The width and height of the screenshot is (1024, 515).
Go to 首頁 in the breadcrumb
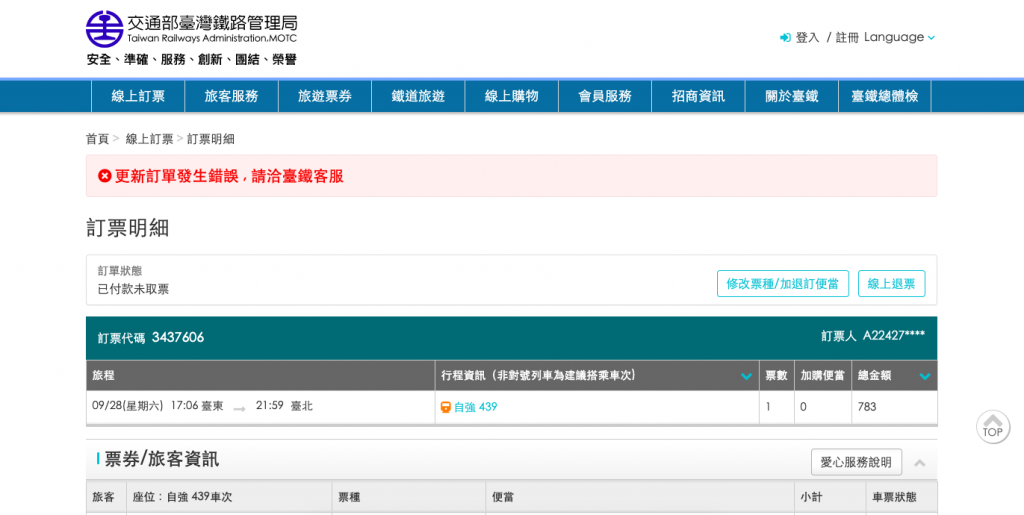point(97,139)
